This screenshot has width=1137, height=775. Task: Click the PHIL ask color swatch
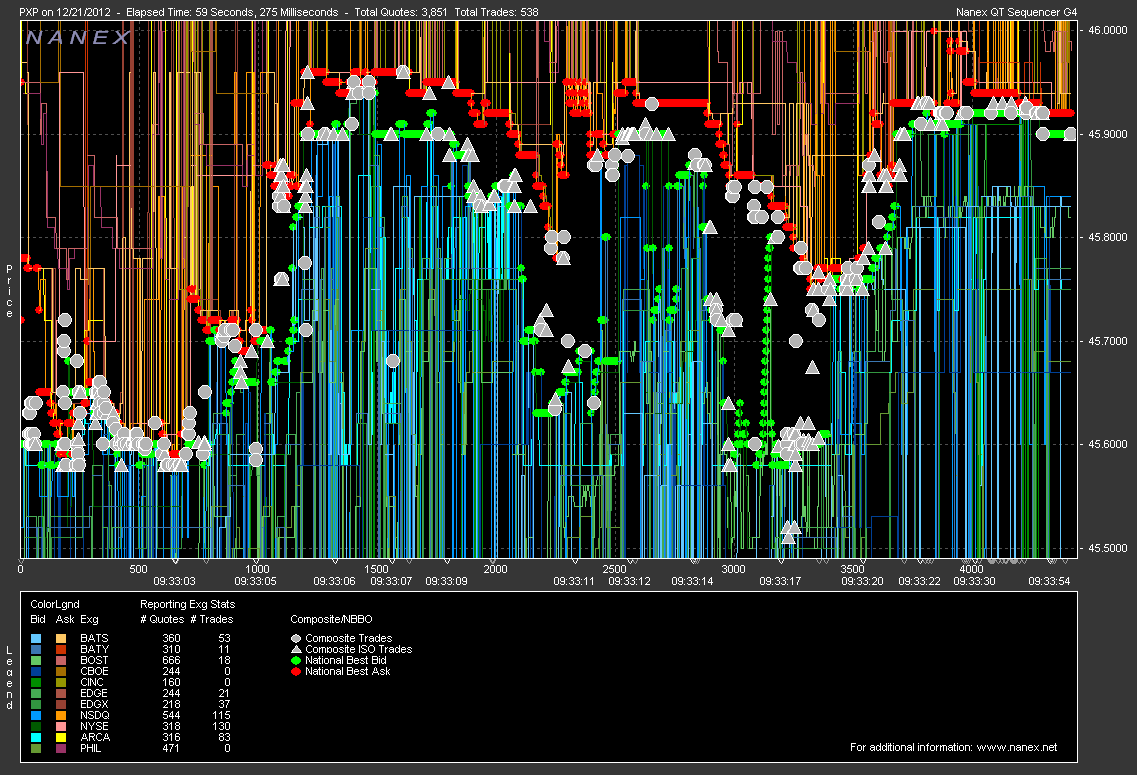coord(61,748)
